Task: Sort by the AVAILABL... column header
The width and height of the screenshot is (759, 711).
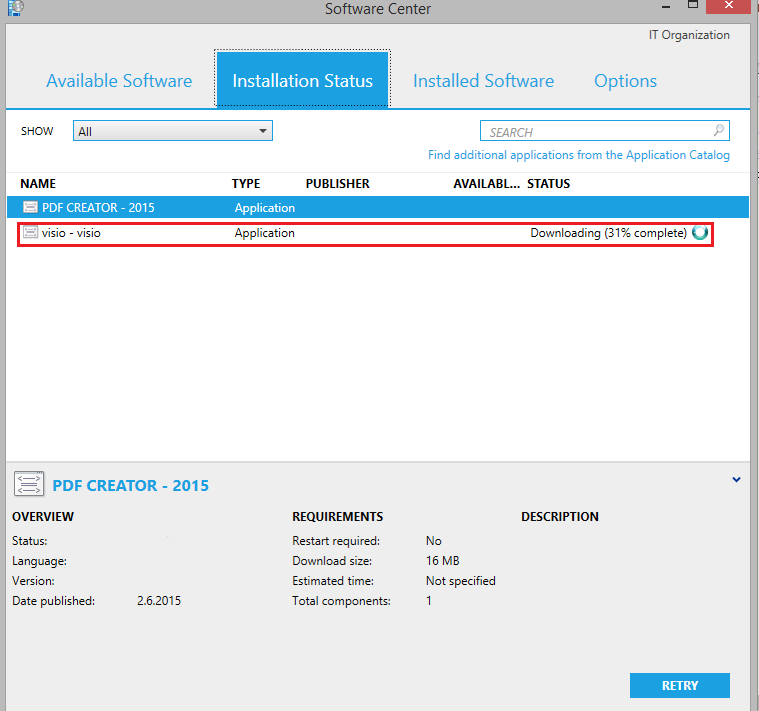Action: tap(486, 184)
